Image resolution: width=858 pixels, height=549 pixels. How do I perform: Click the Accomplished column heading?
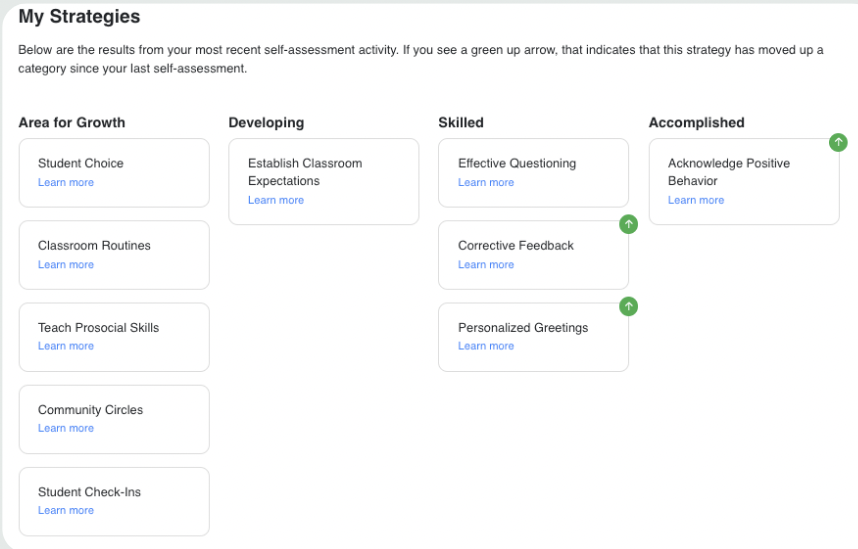pos(696,122)
